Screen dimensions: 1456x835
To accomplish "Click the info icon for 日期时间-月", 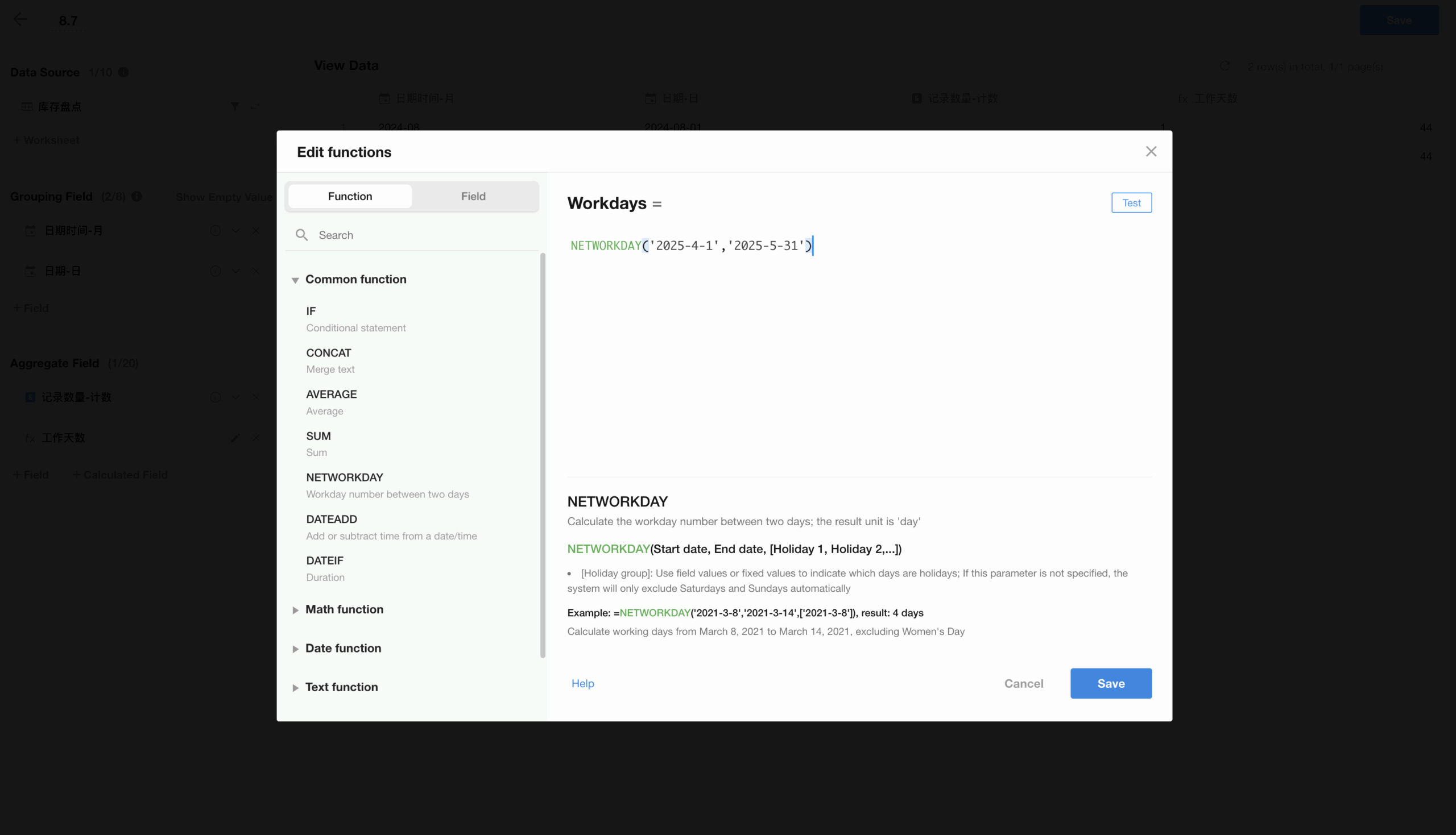I will 215,231.
